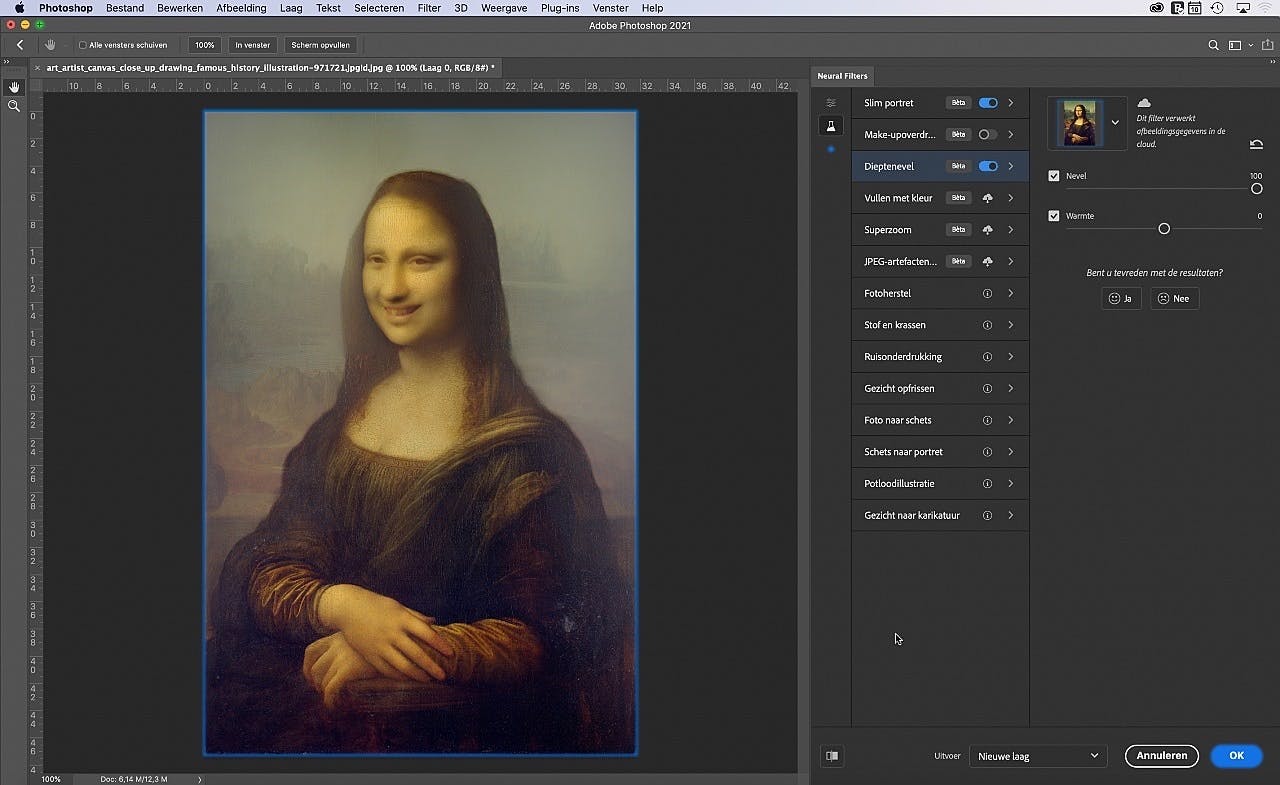This screenshot has height=785, width=1280.
Task: Show all filters list icon
Action: click(830, 103)
